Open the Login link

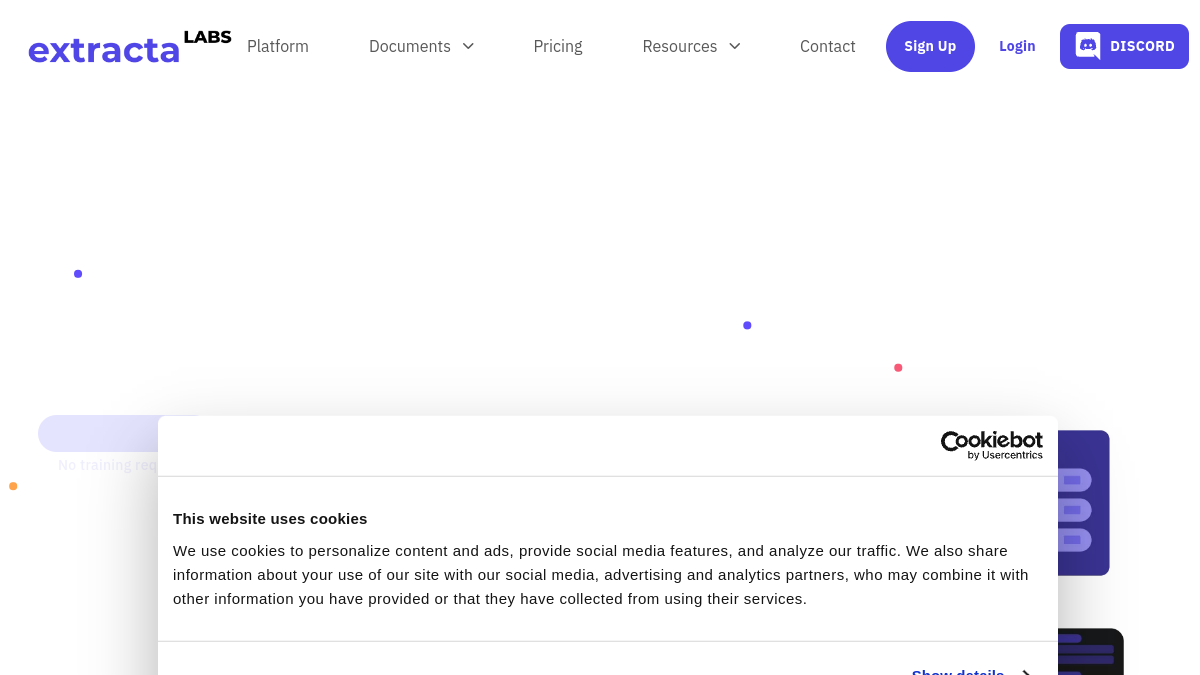click(x=1017, y=46)
